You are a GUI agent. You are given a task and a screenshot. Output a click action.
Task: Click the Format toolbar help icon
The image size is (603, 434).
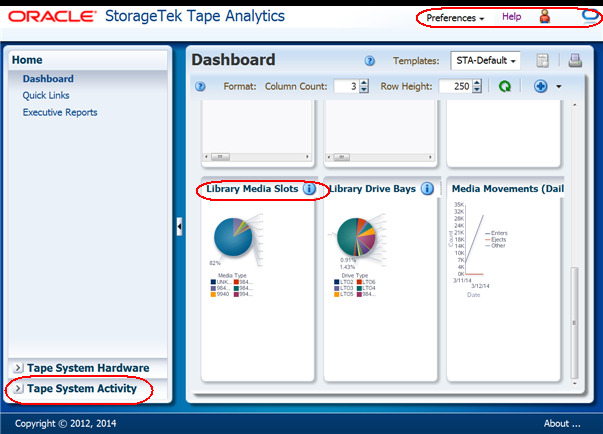(x=200, y=86)
